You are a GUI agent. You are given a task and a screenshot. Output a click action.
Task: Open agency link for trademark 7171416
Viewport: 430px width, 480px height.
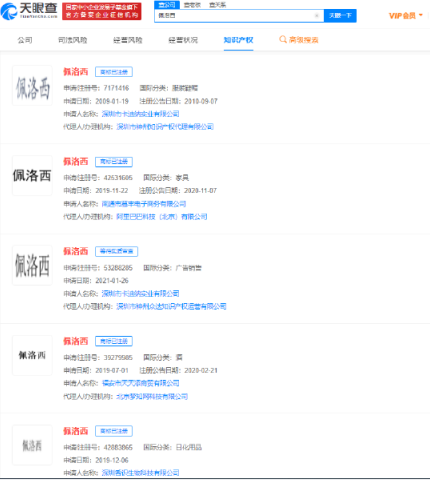pyautogui.click(x=165, y=127)
